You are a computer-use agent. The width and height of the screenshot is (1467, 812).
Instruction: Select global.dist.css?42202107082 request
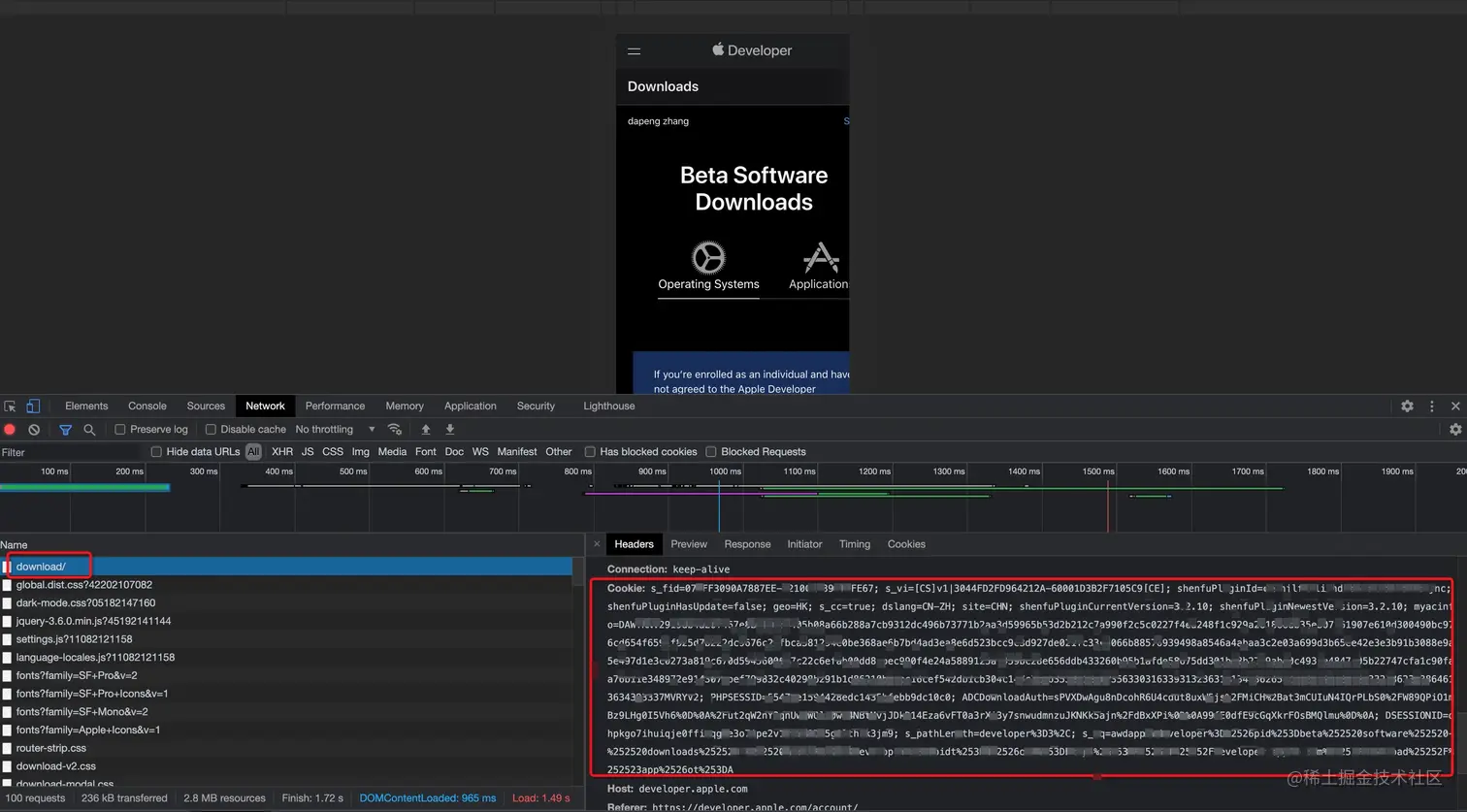[x=286, y=585]
